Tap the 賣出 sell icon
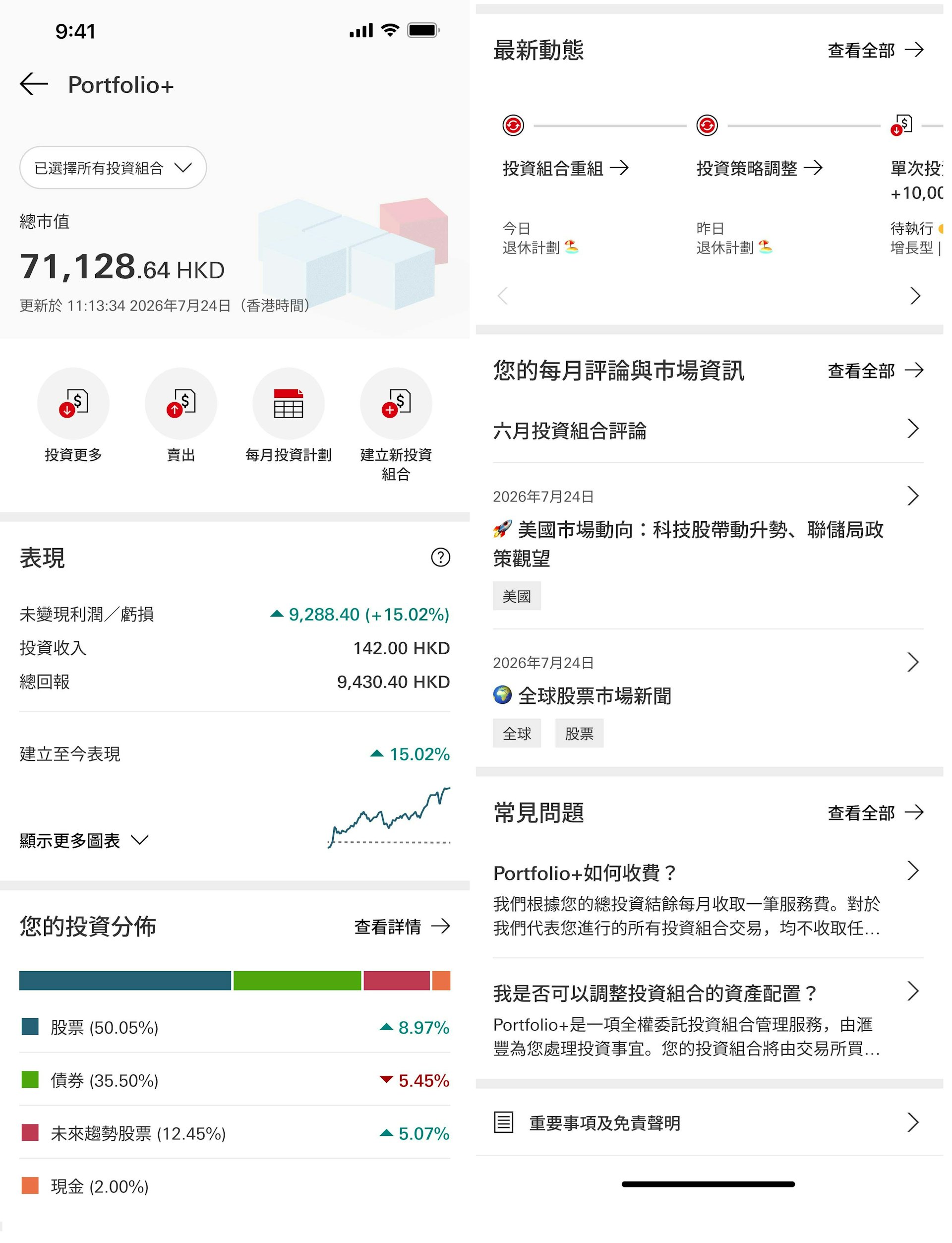 [x=182, y=405]
